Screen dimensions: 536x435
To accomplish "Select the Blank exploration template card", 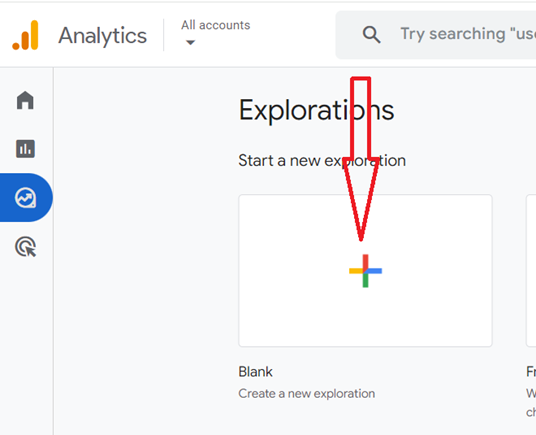I will (x=365, y=271).
